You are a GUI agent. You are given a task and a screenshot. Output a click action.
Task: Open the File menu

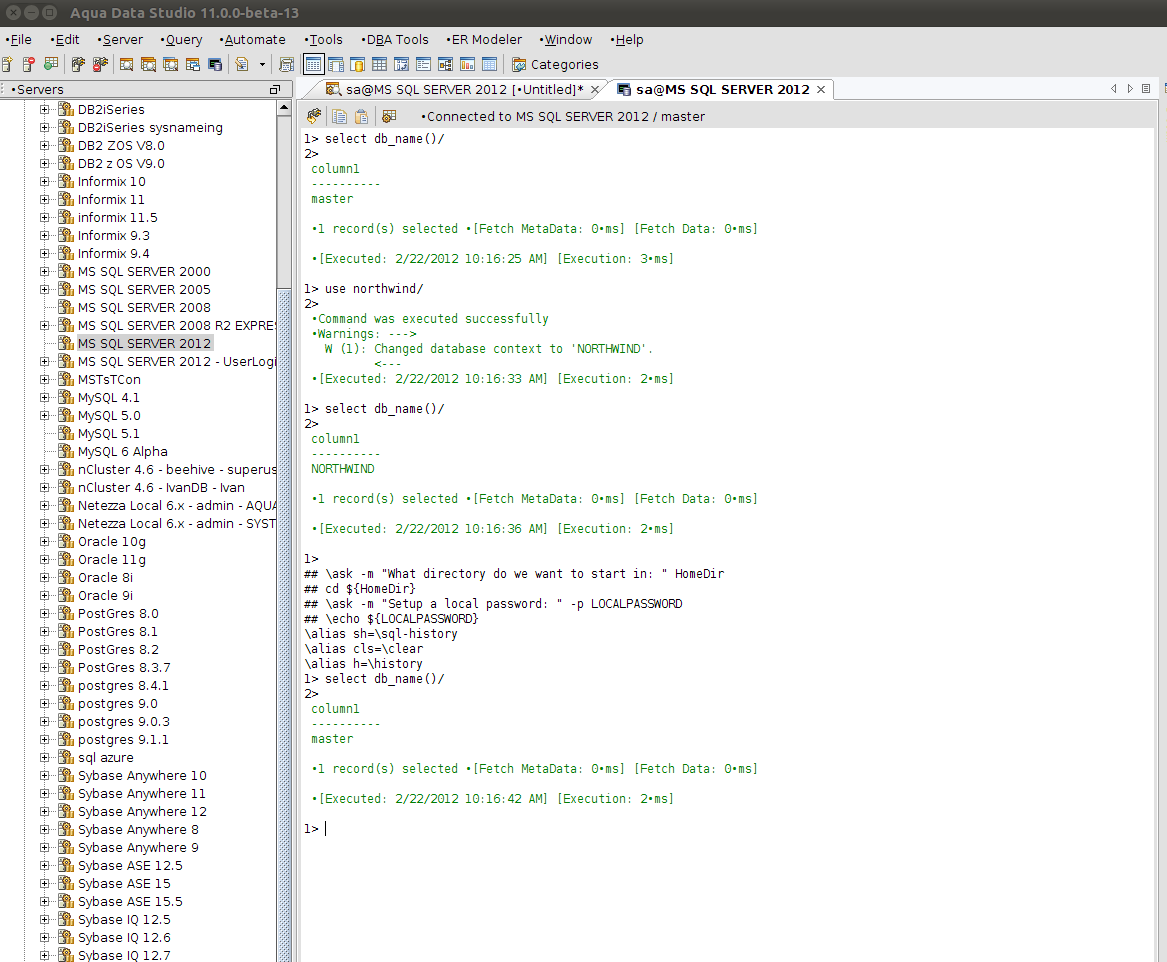click(x=19, y=39)
